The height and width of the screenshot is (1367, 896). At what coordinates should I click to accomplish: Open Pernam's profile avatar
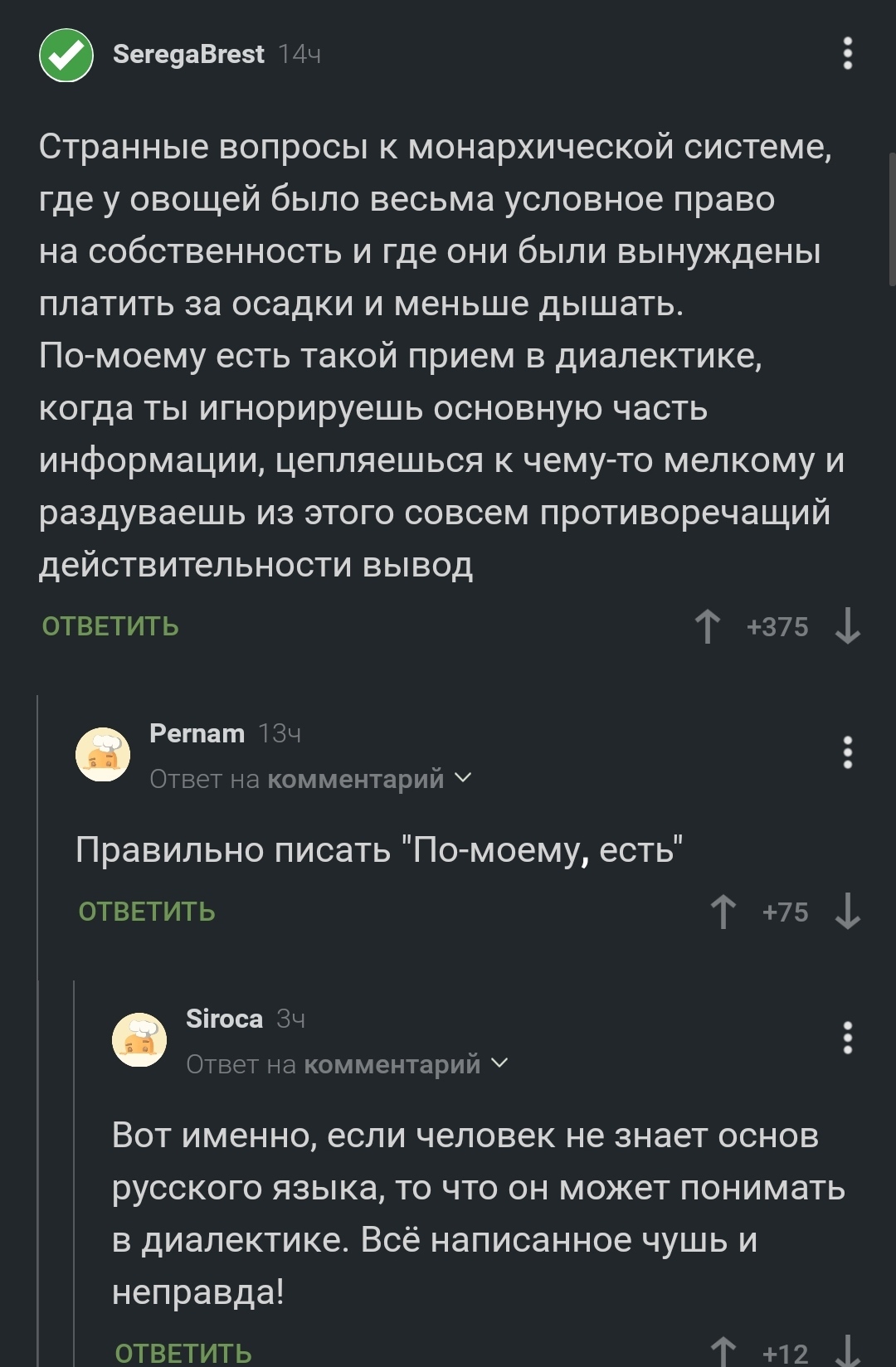pyautogui.click(x=103, y=755)
